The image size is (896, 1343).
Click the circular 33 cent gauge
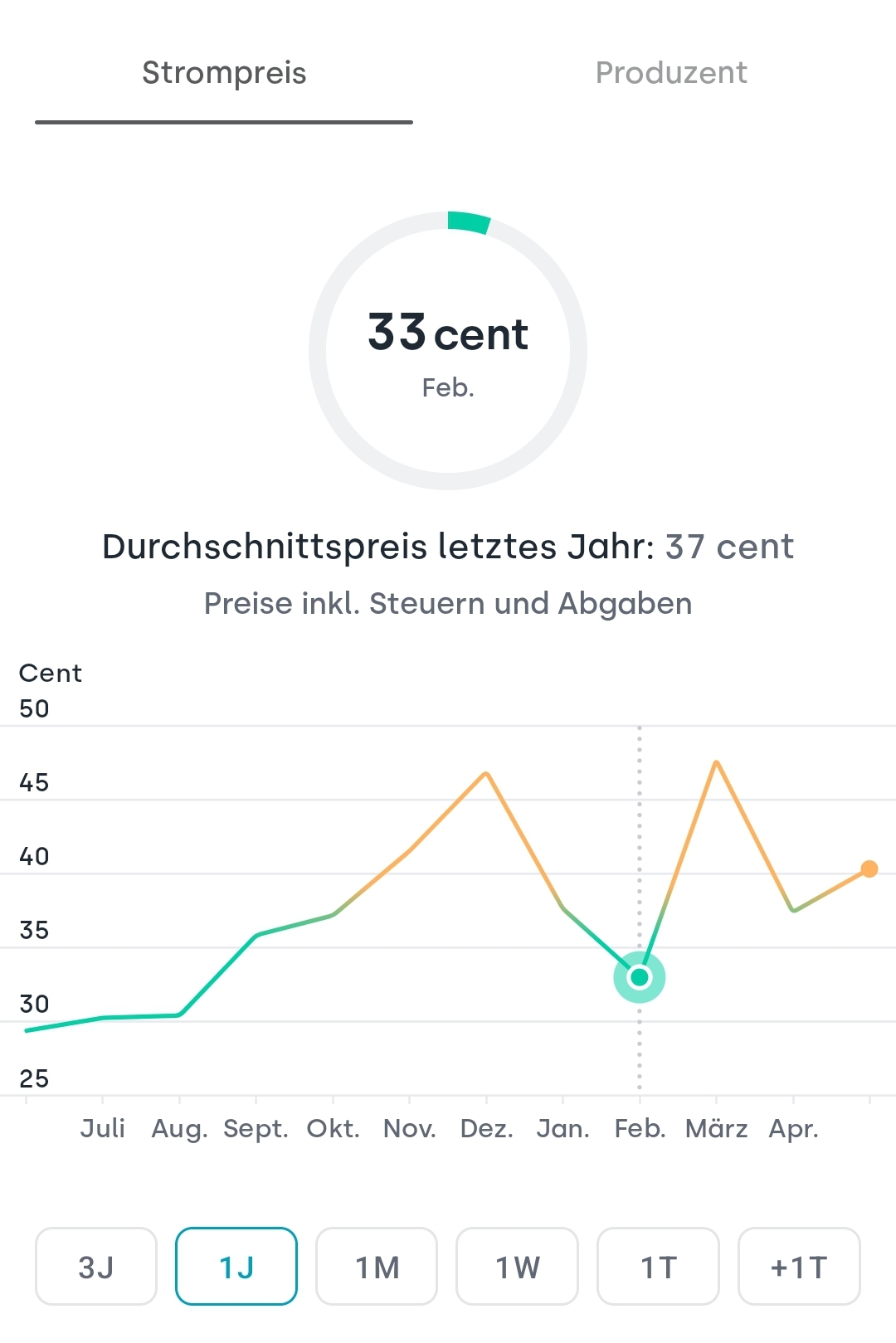coord(448,350)
